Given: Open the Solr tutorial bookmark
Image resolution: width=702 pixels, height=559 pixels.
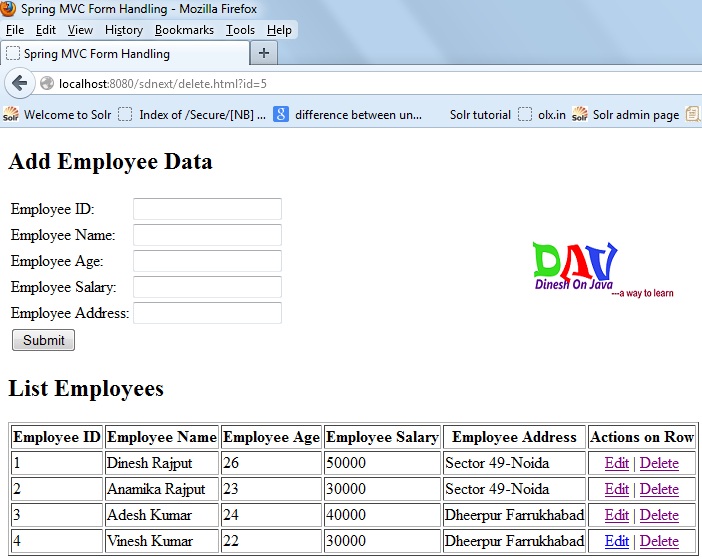Looking at the screenshot, I should click(x=480, y=115).
